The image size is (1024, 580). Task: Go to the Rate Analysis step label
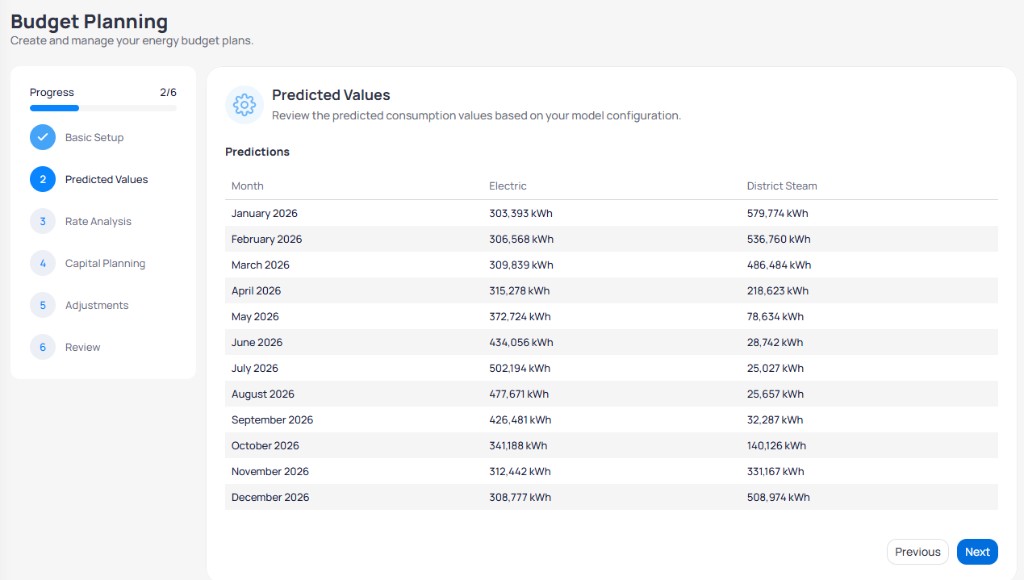(98, 221)
